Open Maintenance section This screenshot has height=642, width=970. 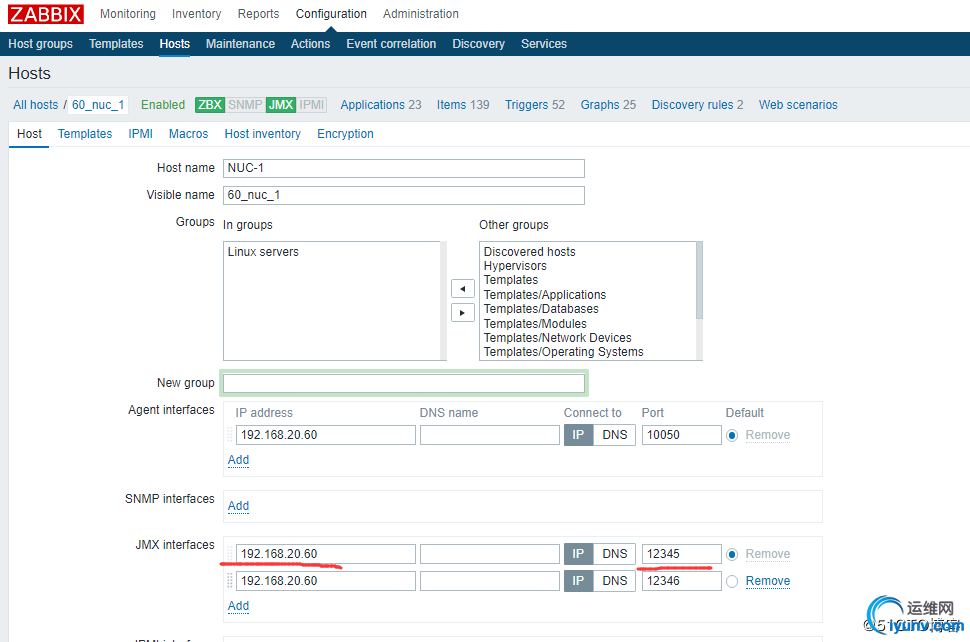[x=240, y=44]
